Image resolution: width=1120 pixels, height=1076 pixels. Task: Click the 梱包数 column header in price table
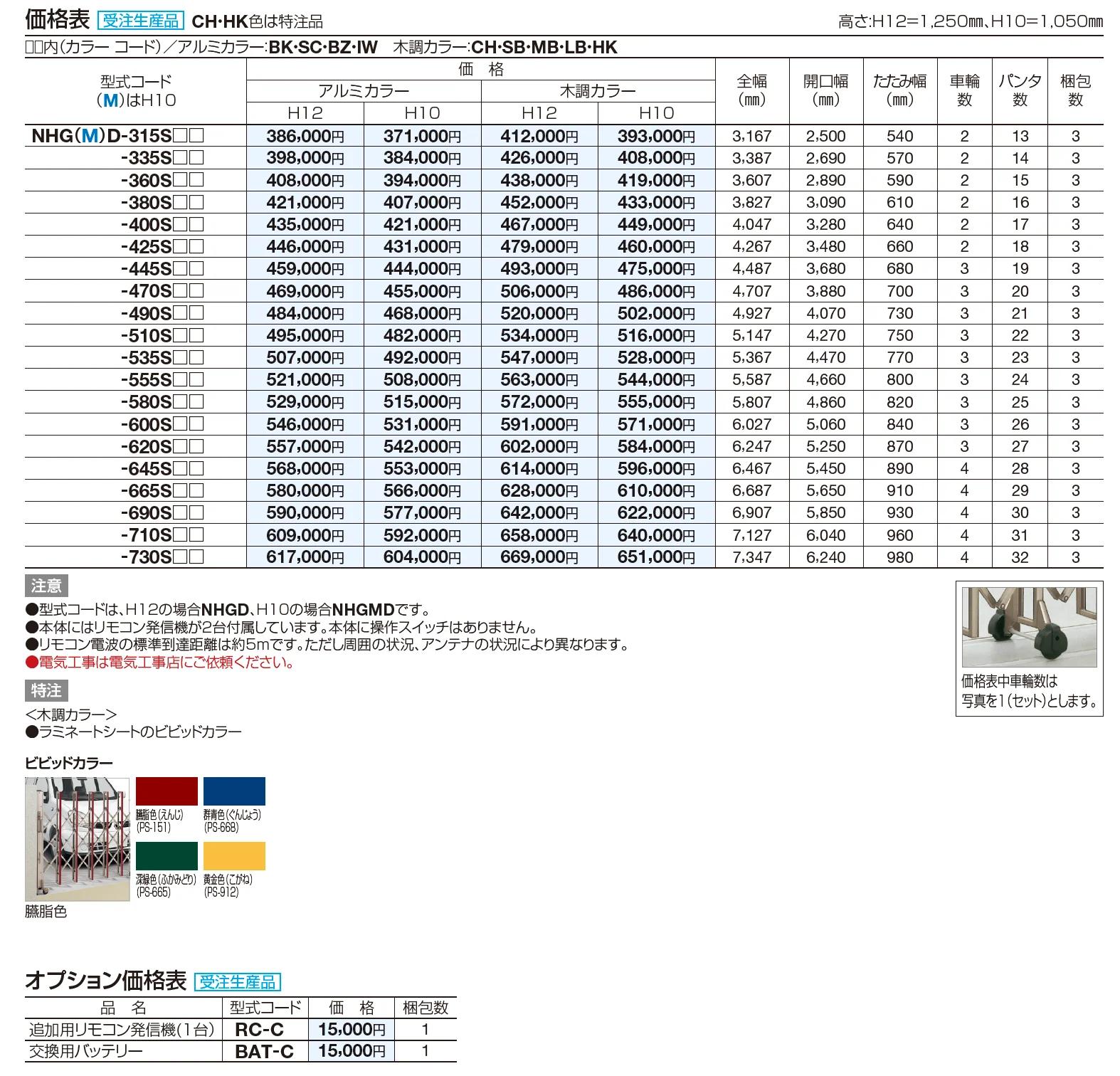(1076, 91)
